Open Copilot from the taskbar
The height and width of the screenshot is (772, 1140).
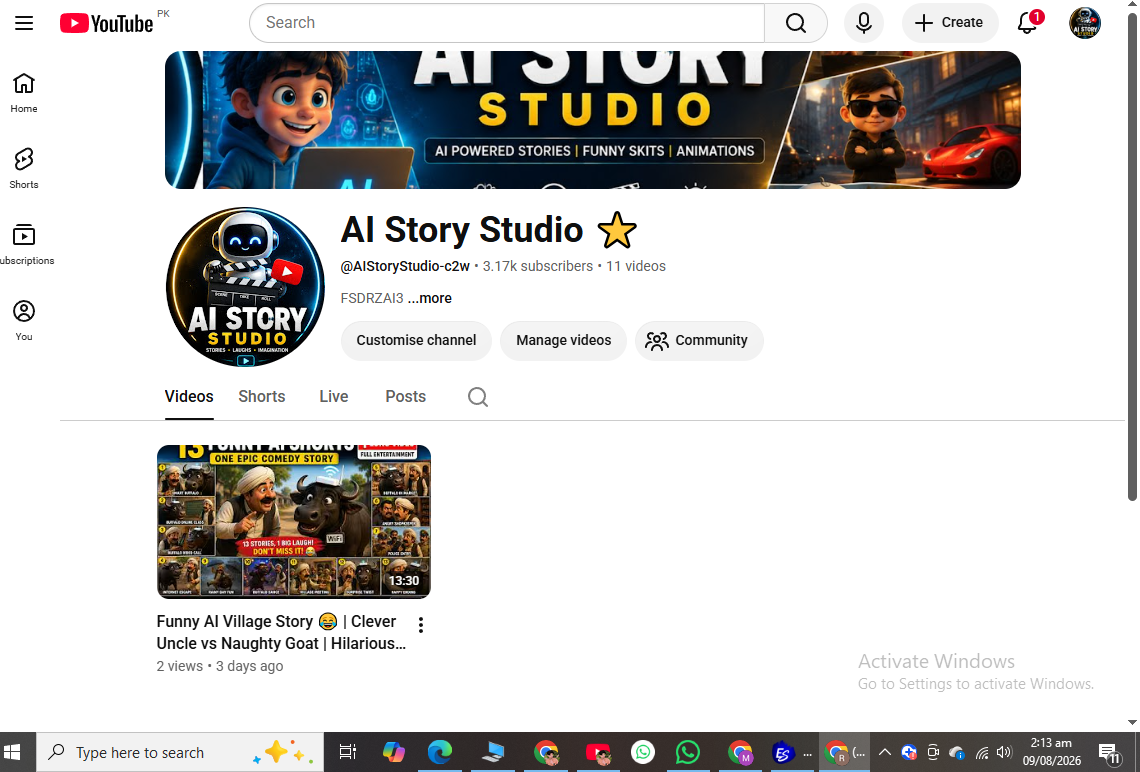[393, 752]
